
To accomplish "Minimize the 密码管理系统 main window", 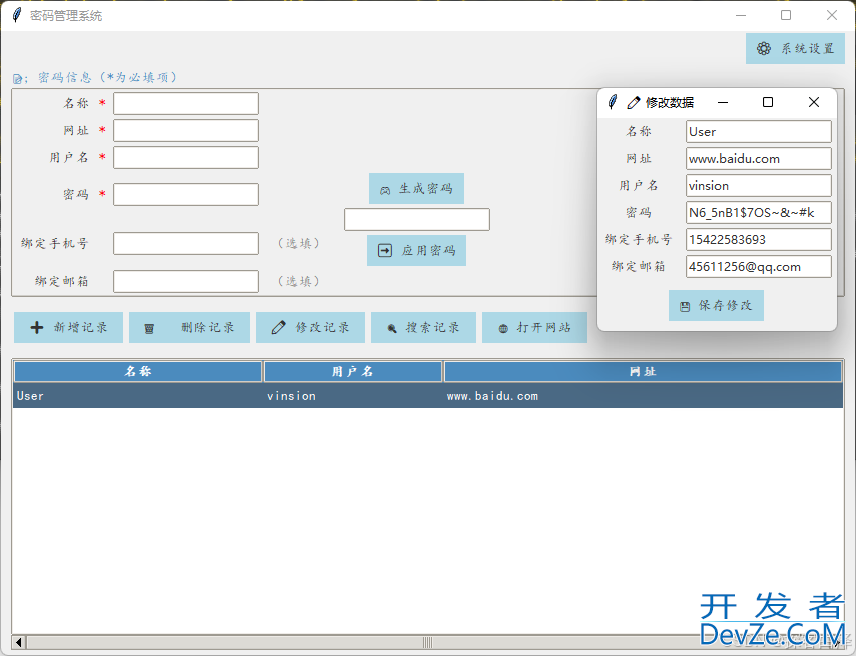I will coord(741,15).
